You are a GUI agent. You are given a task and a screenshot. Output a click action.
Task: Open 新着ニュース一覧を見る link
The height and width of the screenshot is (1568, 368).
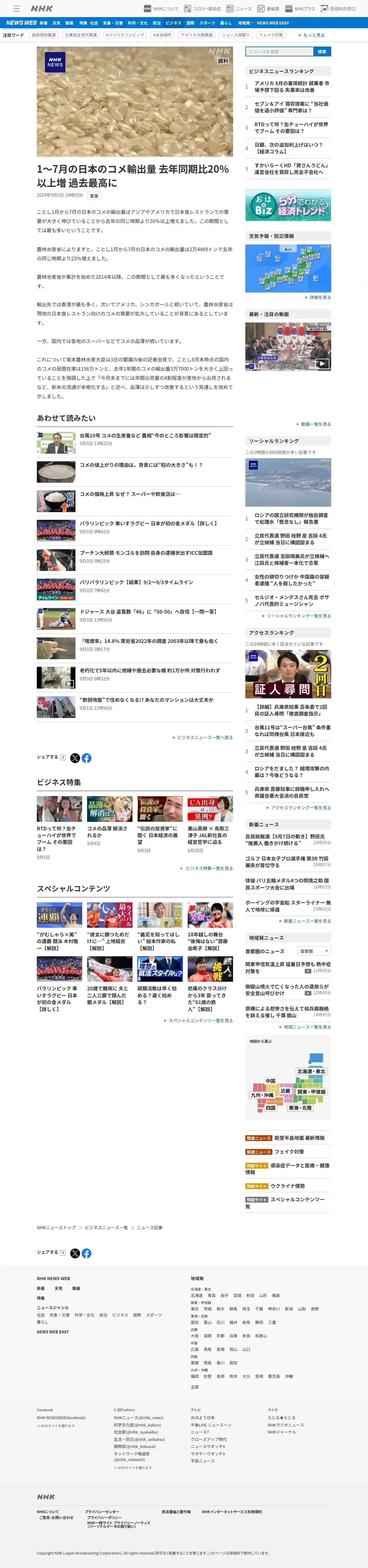pyautogui.click(x=305, y=921)
